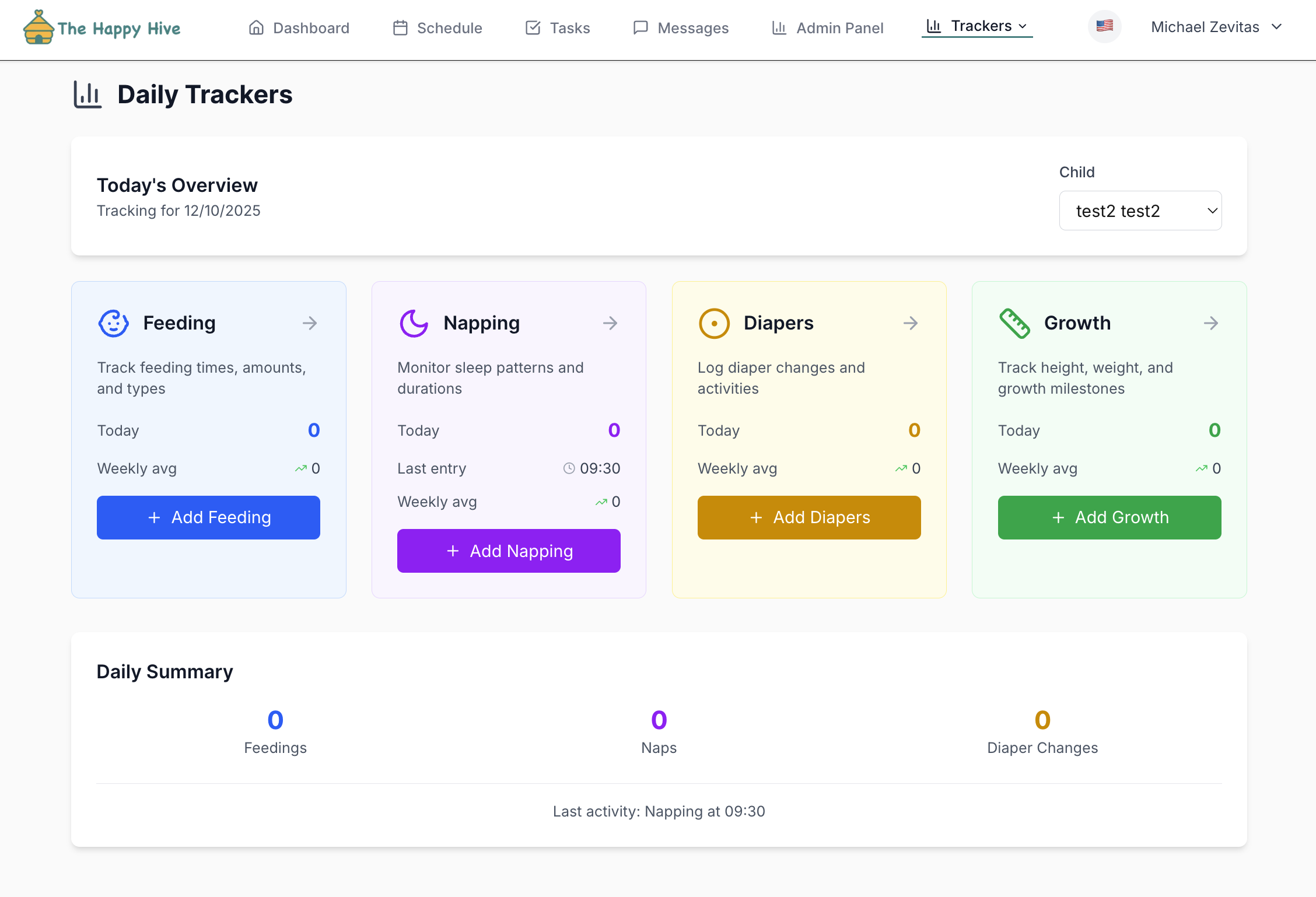
Task: Expand the Child selector dropdown
Action: pos(1140,211)
